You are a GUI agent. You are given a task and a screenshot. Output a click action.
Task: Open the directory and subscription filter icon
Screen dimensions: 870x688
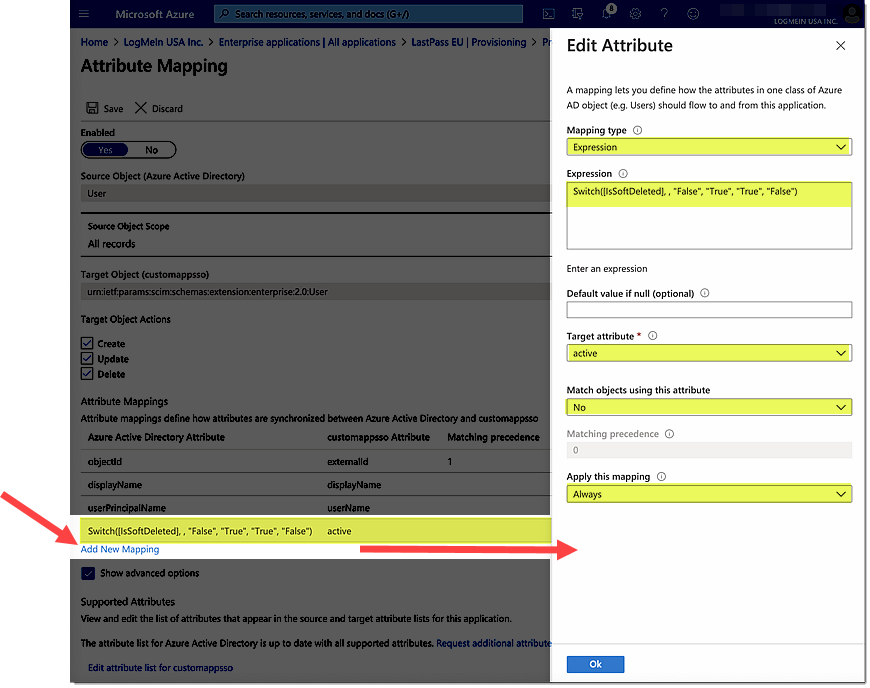[578, 14]
